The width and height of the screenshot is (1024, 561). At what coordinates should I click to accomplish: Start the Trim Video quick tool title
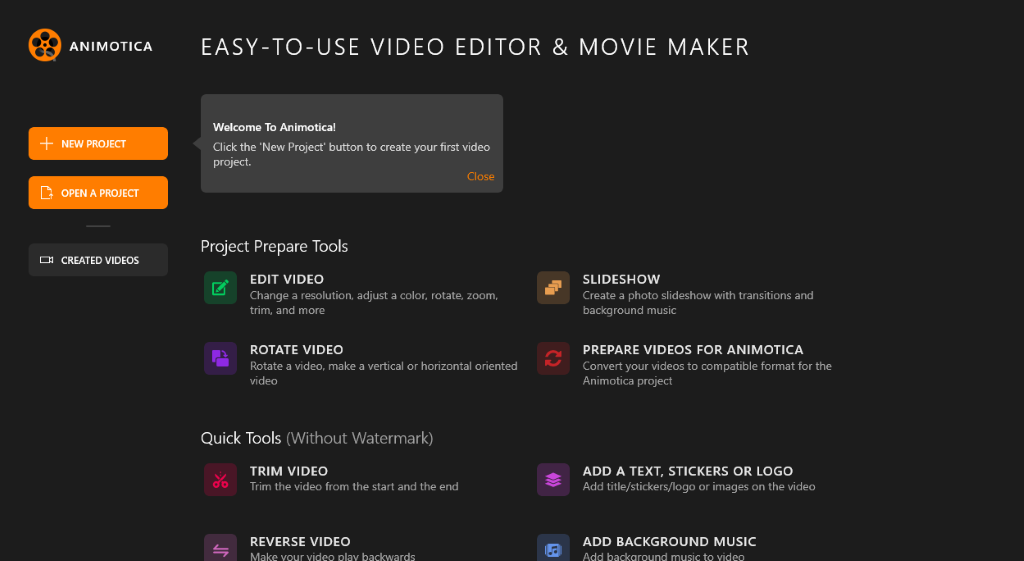pyautogui.click(x=289, y=471)
